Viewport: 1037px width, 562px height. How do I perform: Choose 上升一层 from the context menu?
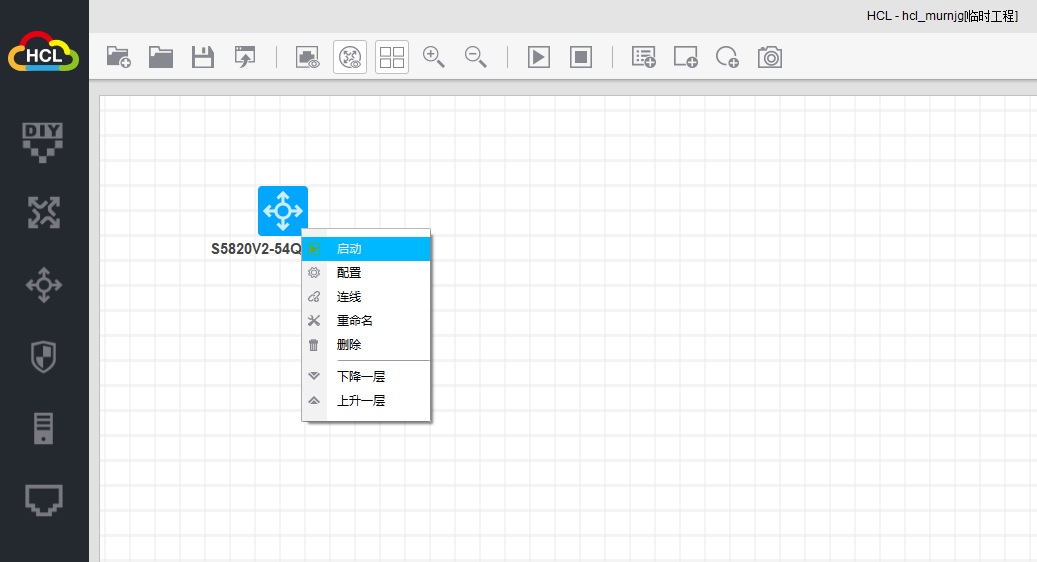[366, 400]
